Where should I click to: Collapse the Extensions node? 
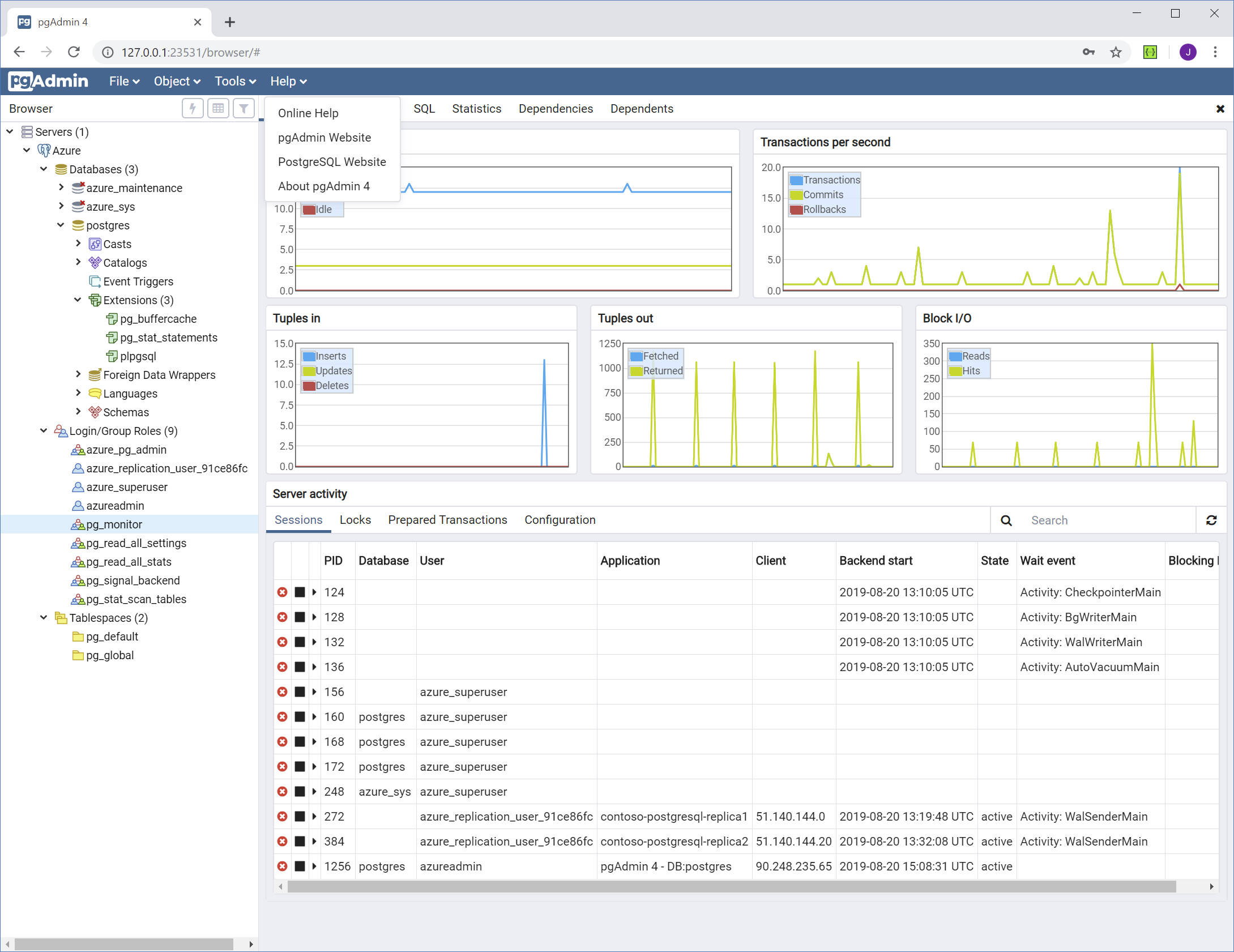78,300
